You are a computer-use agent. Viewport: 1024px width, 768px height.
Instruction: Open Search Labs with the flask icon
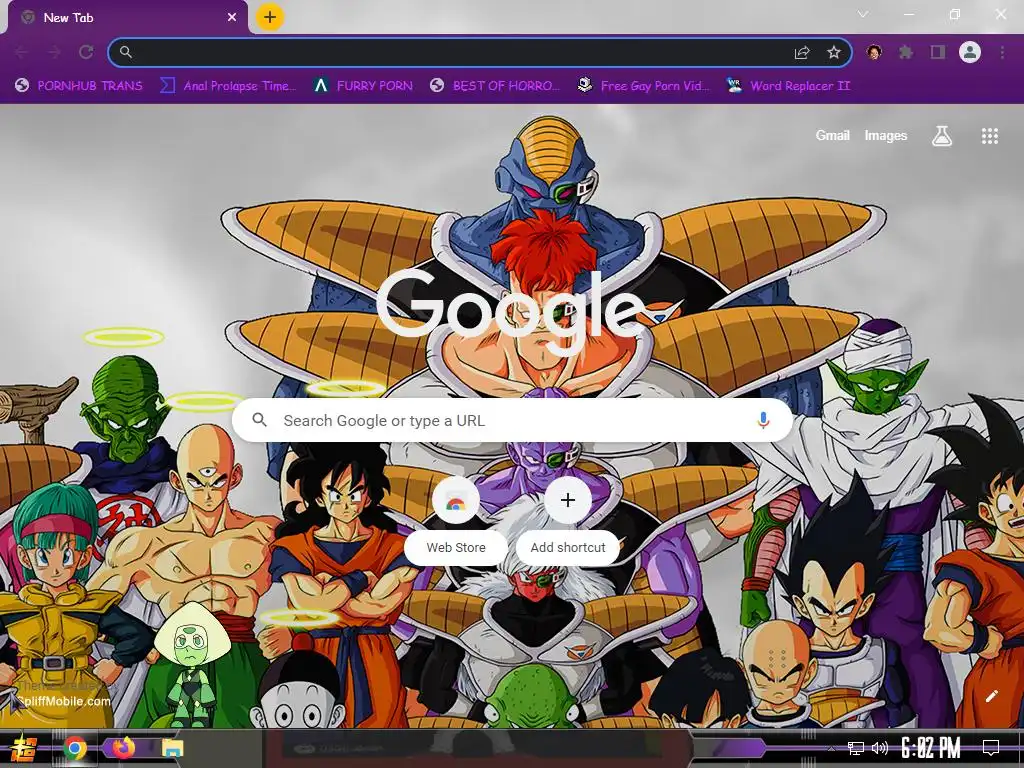(x=941, y=136)
